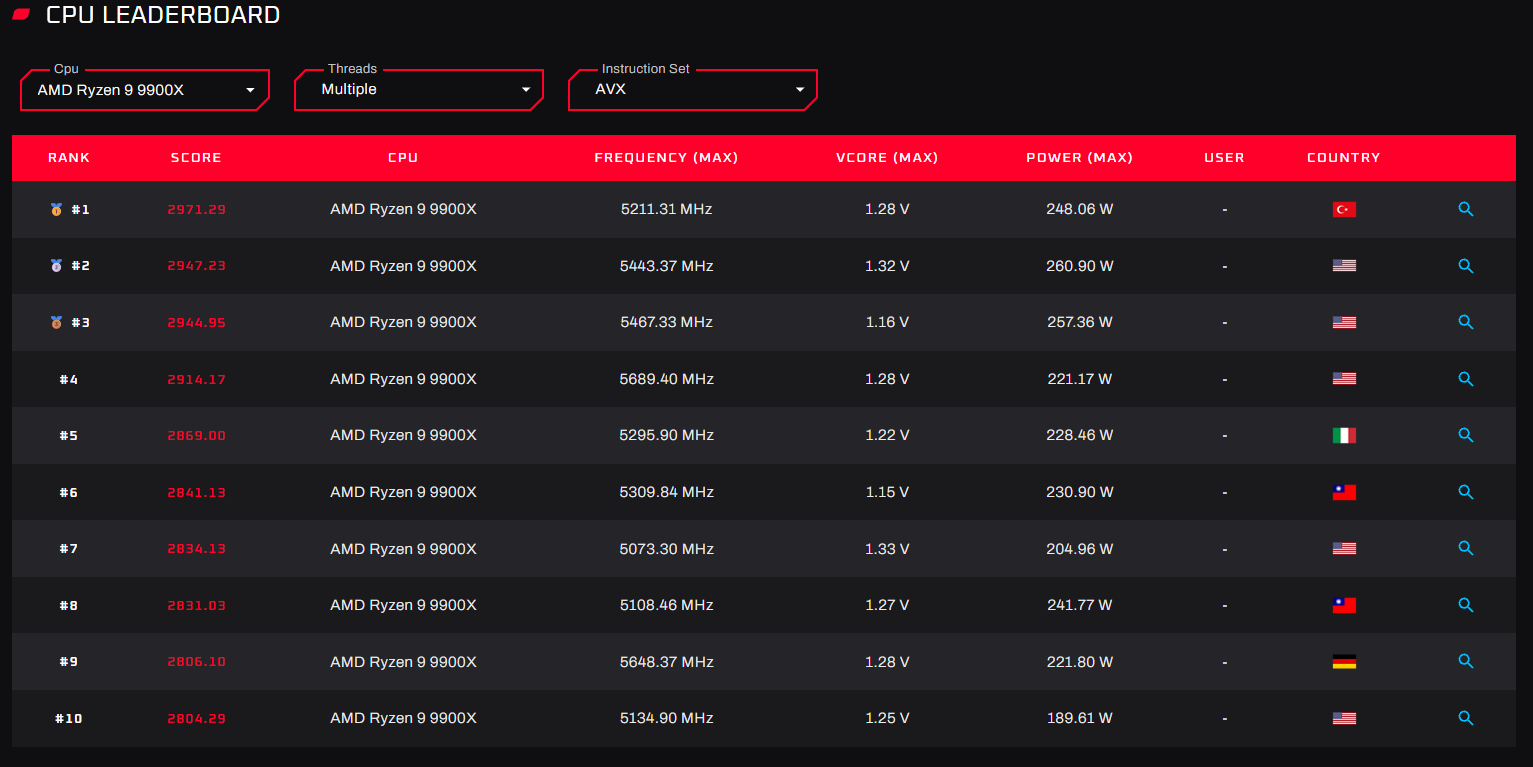1533x767 pixels.
Task: Select the score 2841.13
Action: click(x=197, y=492)
